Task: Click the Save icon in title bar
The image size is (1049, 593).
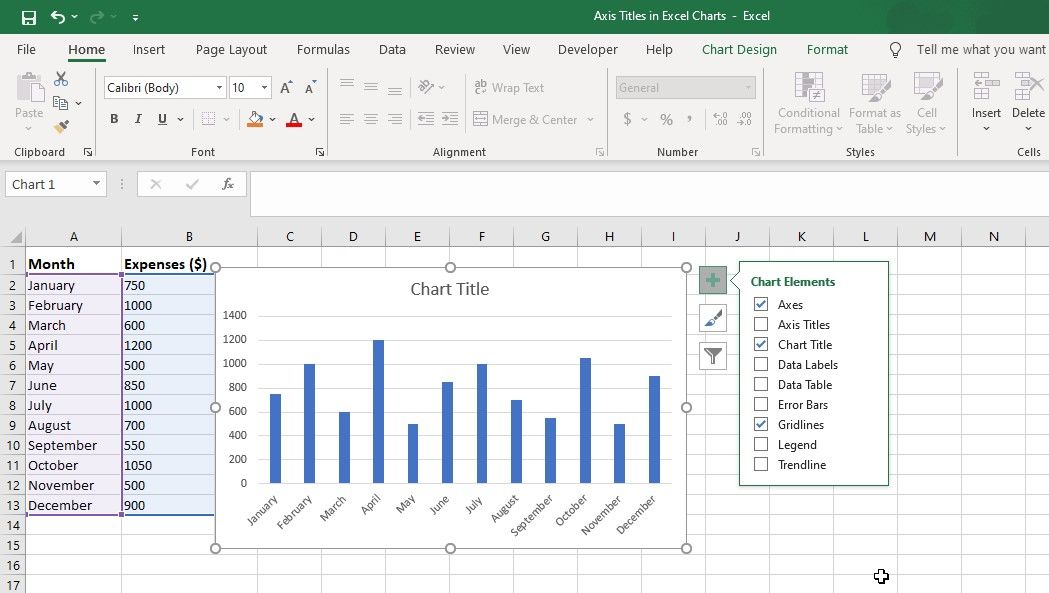Action: [x=28, y=17]
